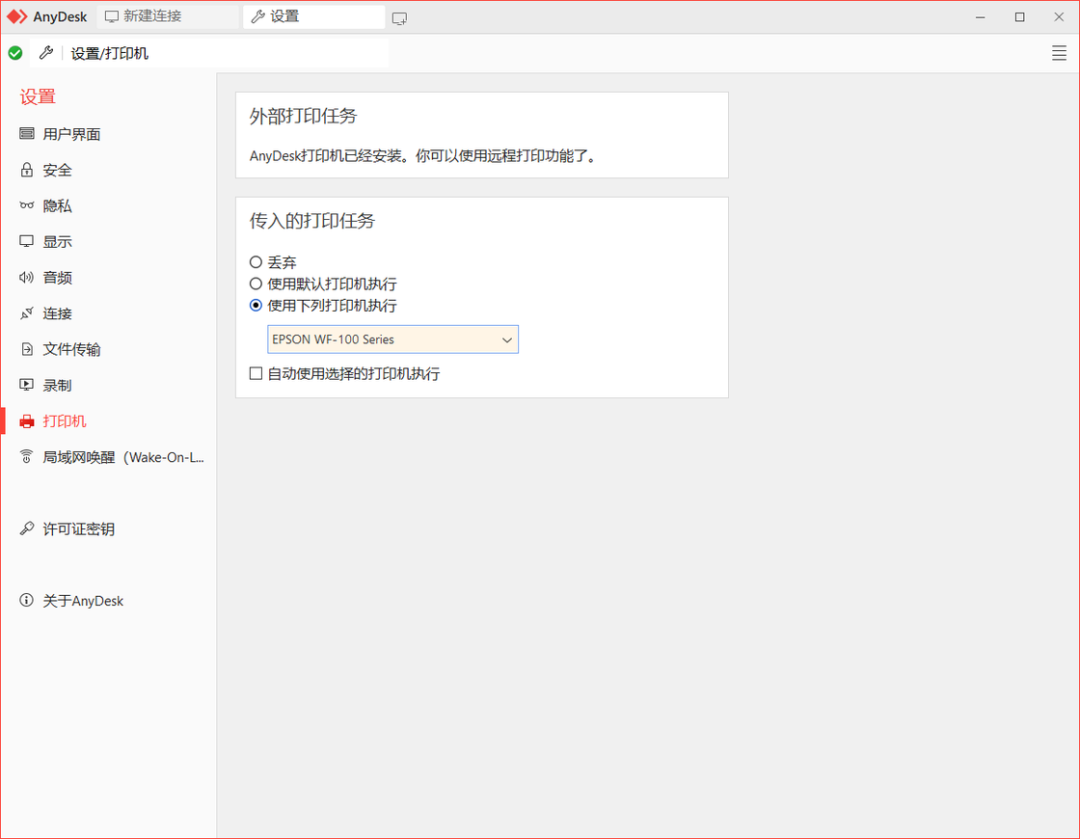Screen dimensions: 1080x839
Task: Click the 安全 lock icon
Action: tap(27, 169)
